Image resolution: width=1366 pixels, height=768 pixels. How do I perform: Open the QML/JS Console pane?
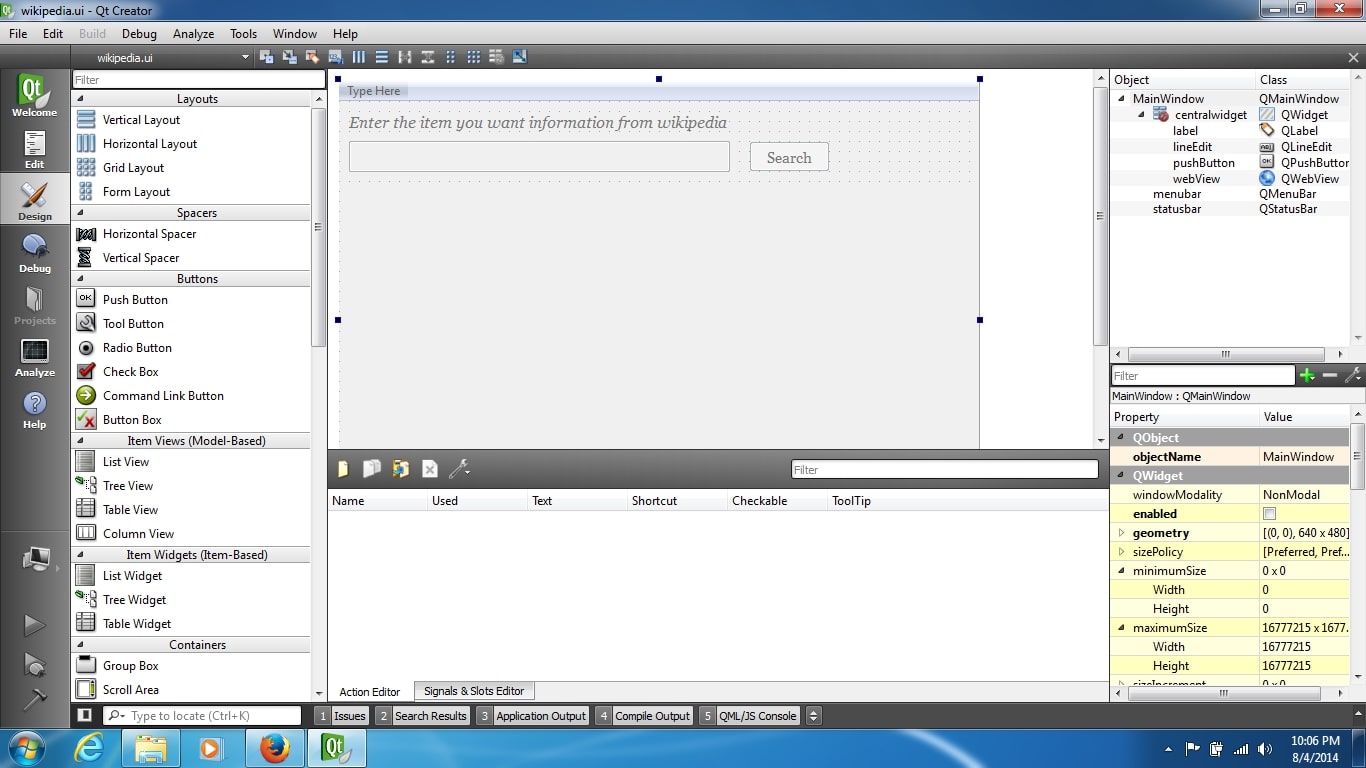pyautogui.click(x=749, y=716)
